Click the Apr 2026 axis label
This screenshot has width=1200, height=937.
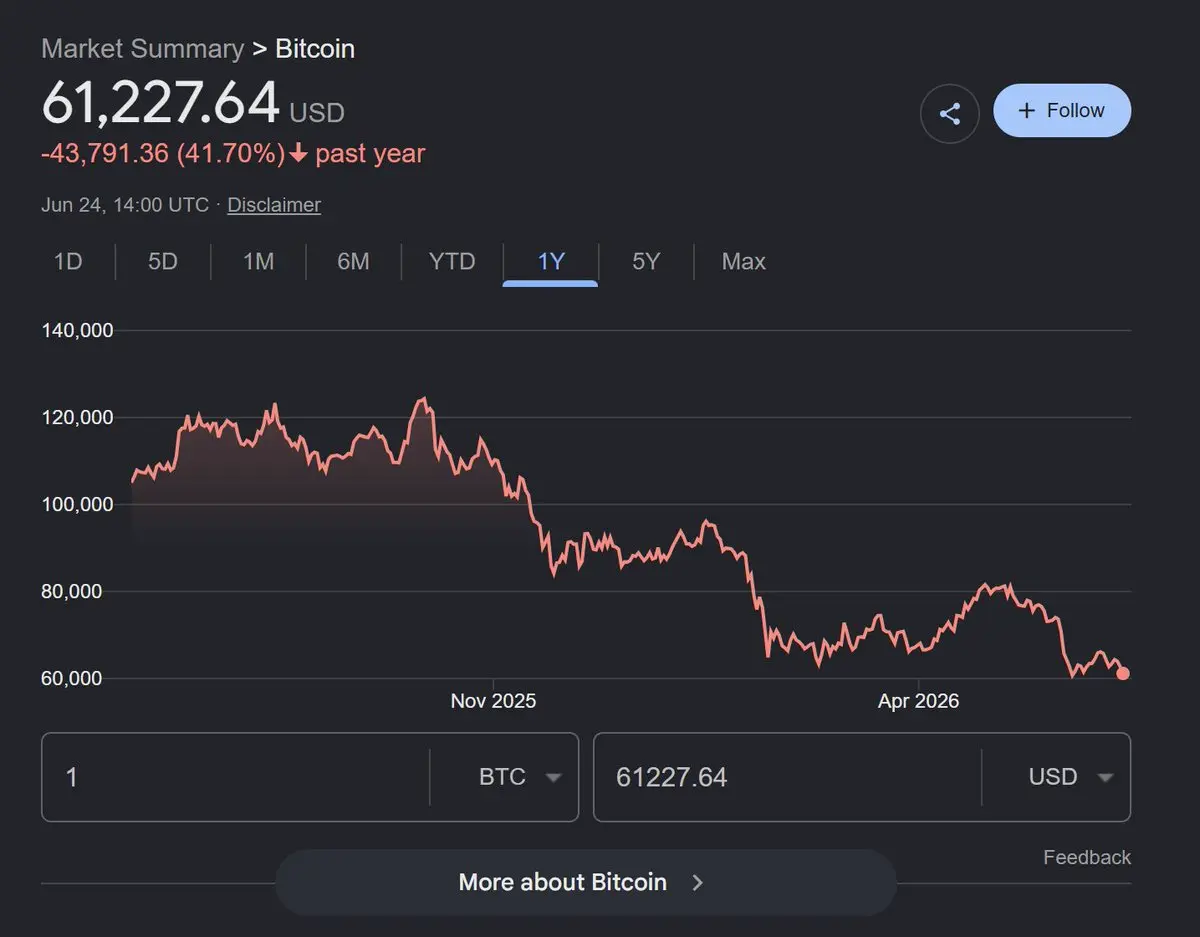918,701
